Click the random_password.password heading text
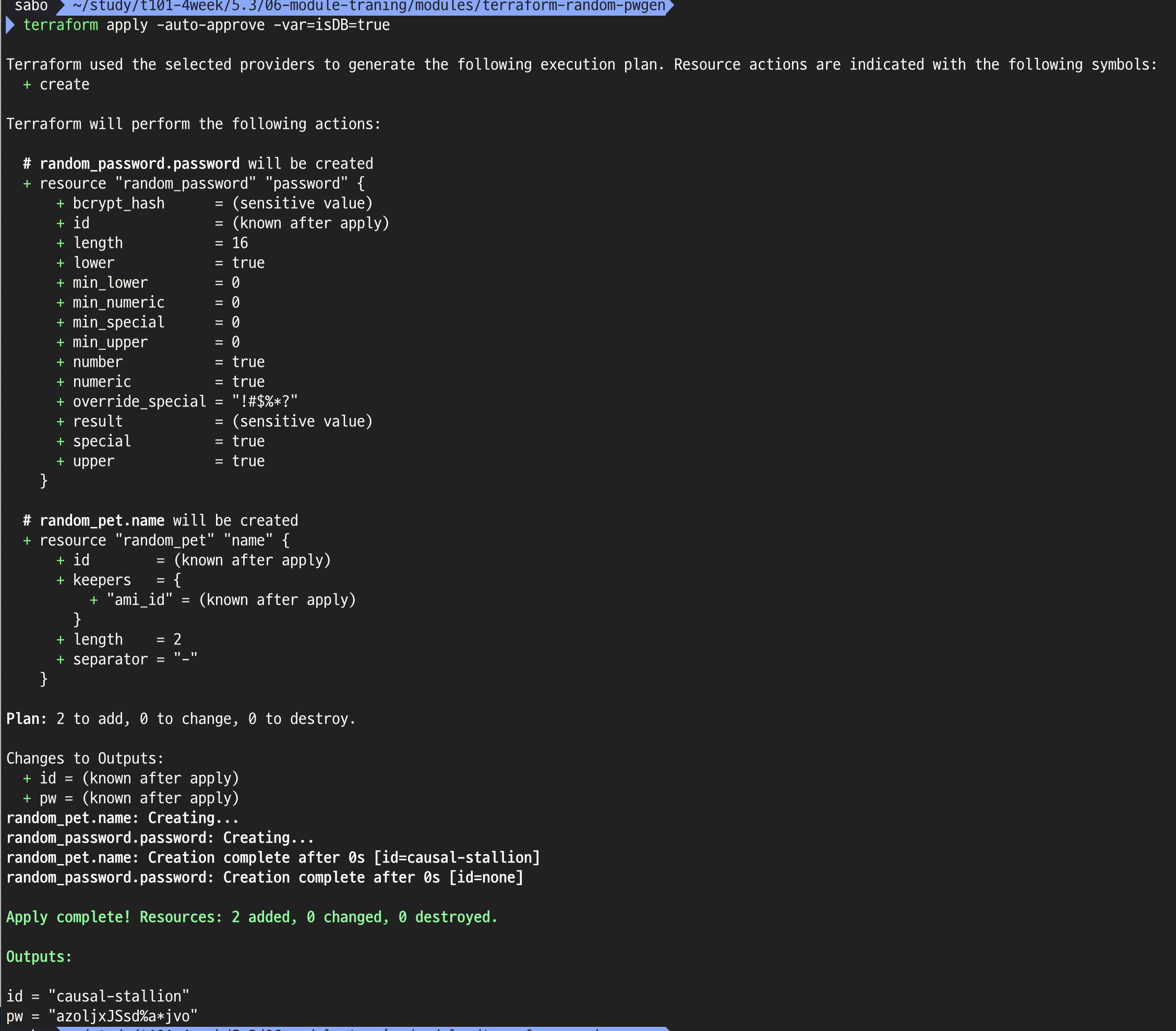Viewport: 1176px width, 1031px height. pyautogui.click(x=139, y=164)
